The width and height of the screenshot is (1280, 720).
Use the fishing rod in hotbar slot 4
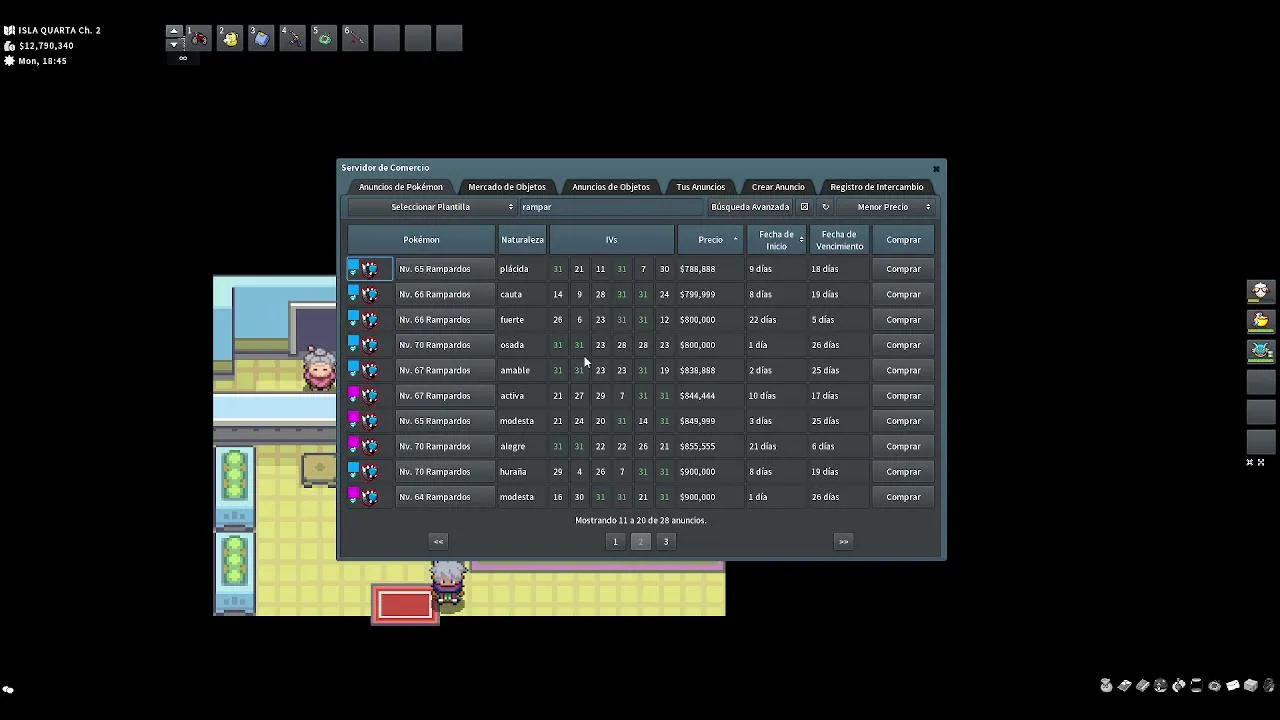[x=292, y=38]
